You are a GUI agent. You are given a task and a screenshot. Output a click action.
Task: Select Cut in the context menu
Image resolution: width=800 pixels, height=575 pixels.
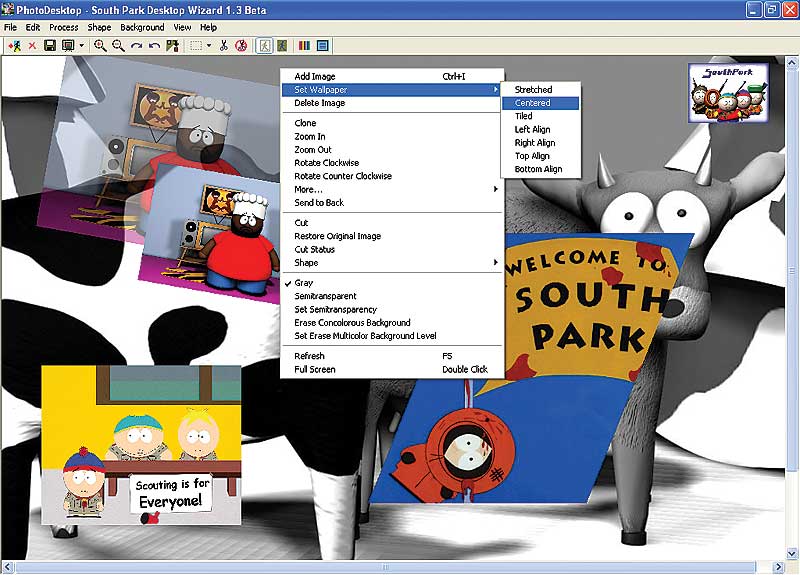pos(392,223)
